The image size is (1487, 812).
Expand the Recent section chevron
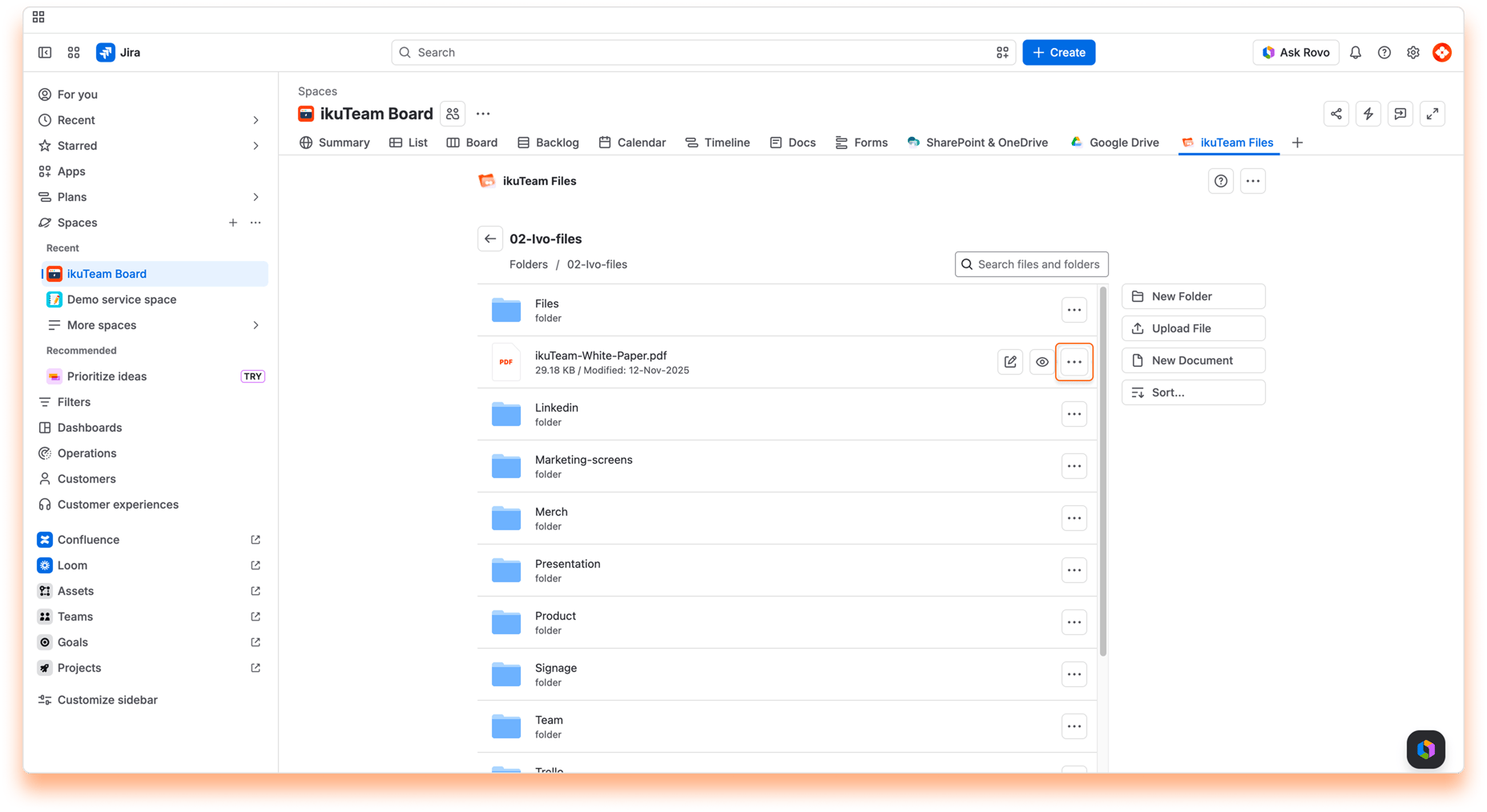pos(256,120)
